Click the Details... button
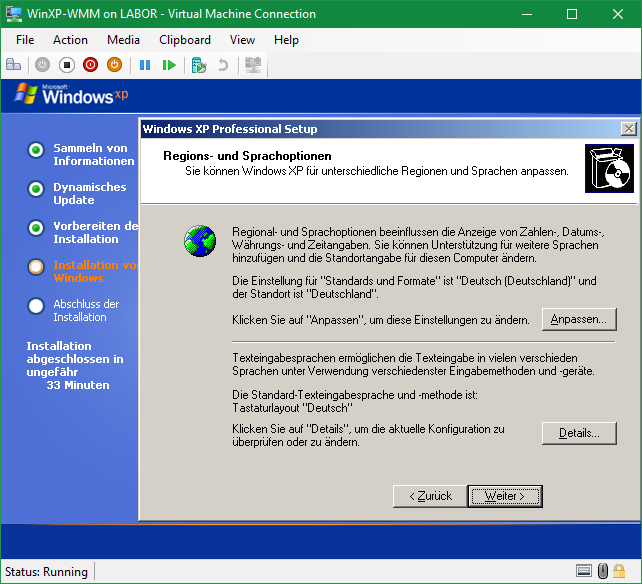 click(579, 433)
